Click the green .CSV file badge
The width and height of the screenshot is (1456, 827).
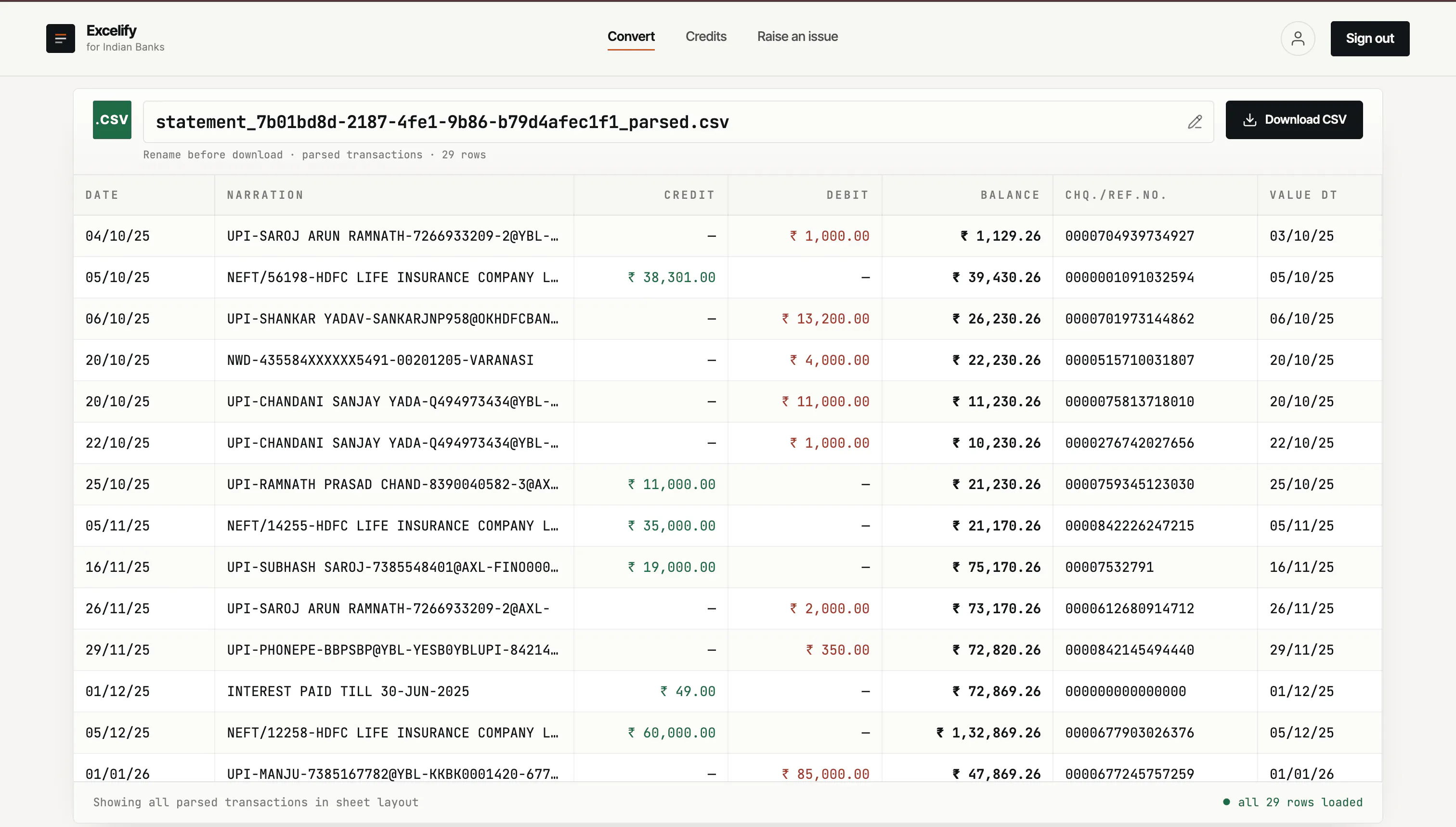tap(112, 119)
